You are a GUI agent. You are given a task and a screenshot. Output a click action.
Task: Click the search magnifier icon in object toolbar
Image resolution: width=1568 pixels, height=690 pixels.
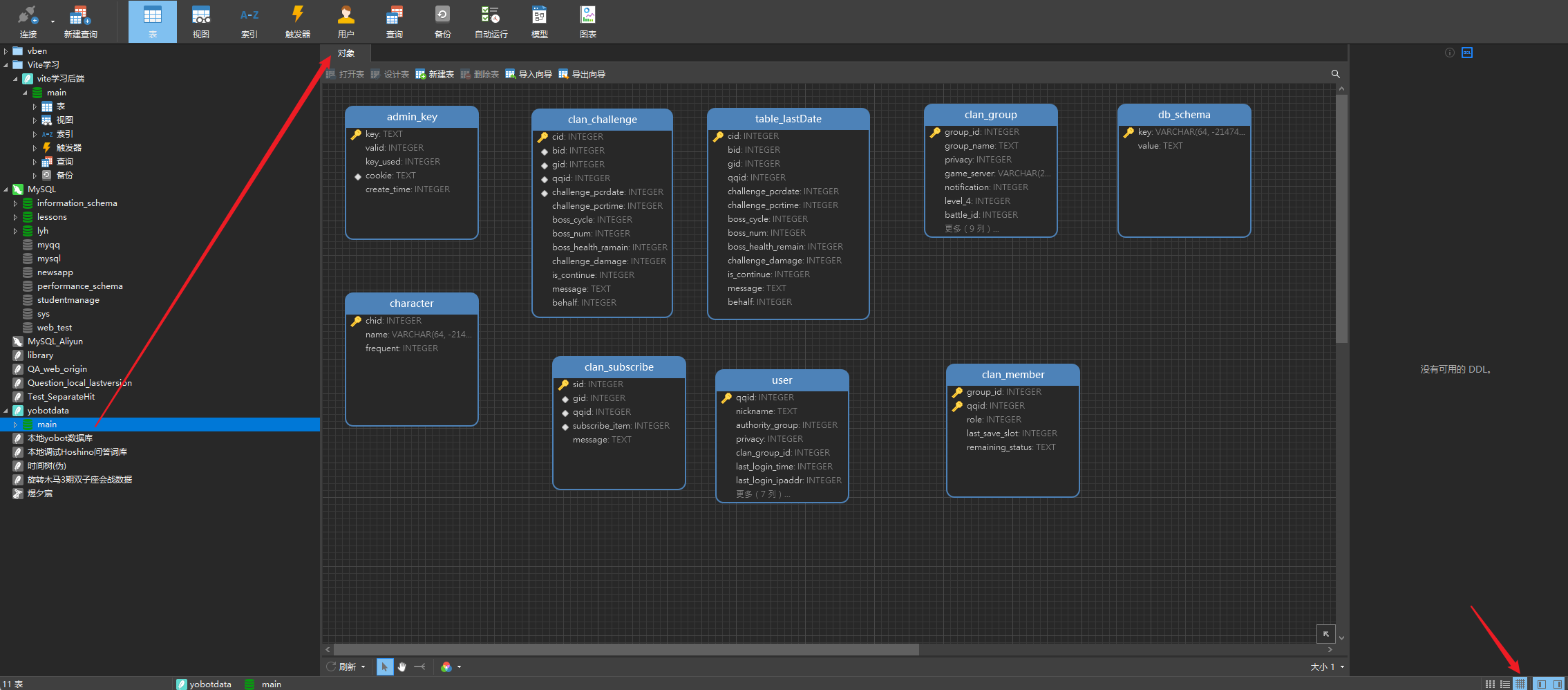[1335, 74]
